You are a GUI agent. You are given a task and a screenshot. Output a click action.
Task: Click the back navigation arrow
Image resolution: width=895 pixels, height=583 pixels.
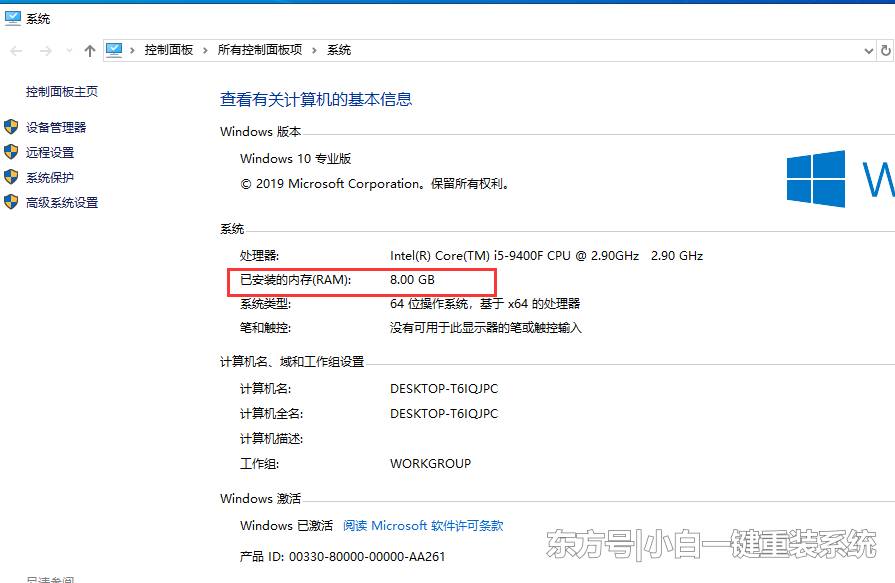[15, 49]
